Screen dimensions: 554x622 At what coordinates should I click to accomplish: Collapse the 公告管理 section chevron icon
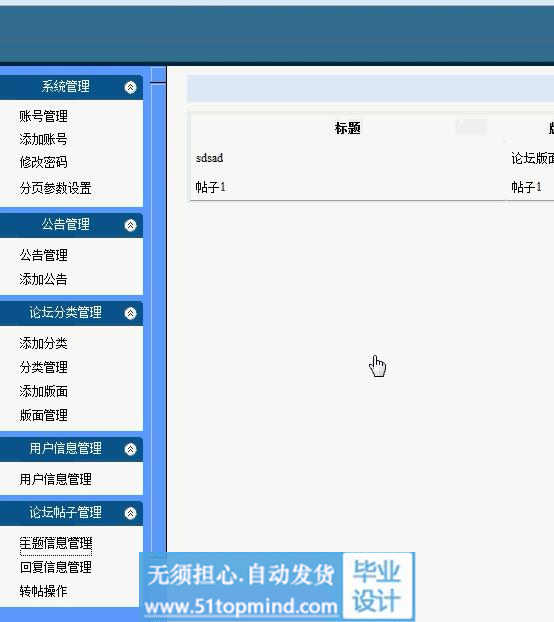[x=130, y=225]
